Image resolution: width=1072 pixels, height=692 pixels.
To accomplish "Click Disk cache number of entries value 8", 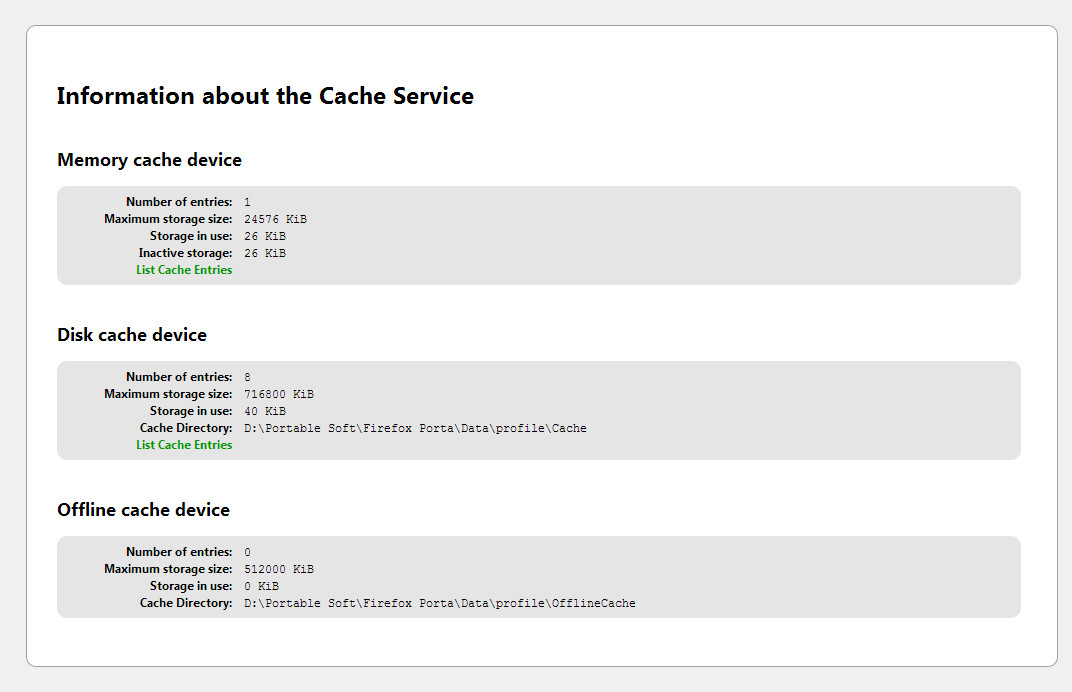I will click(x=247, y=377).
